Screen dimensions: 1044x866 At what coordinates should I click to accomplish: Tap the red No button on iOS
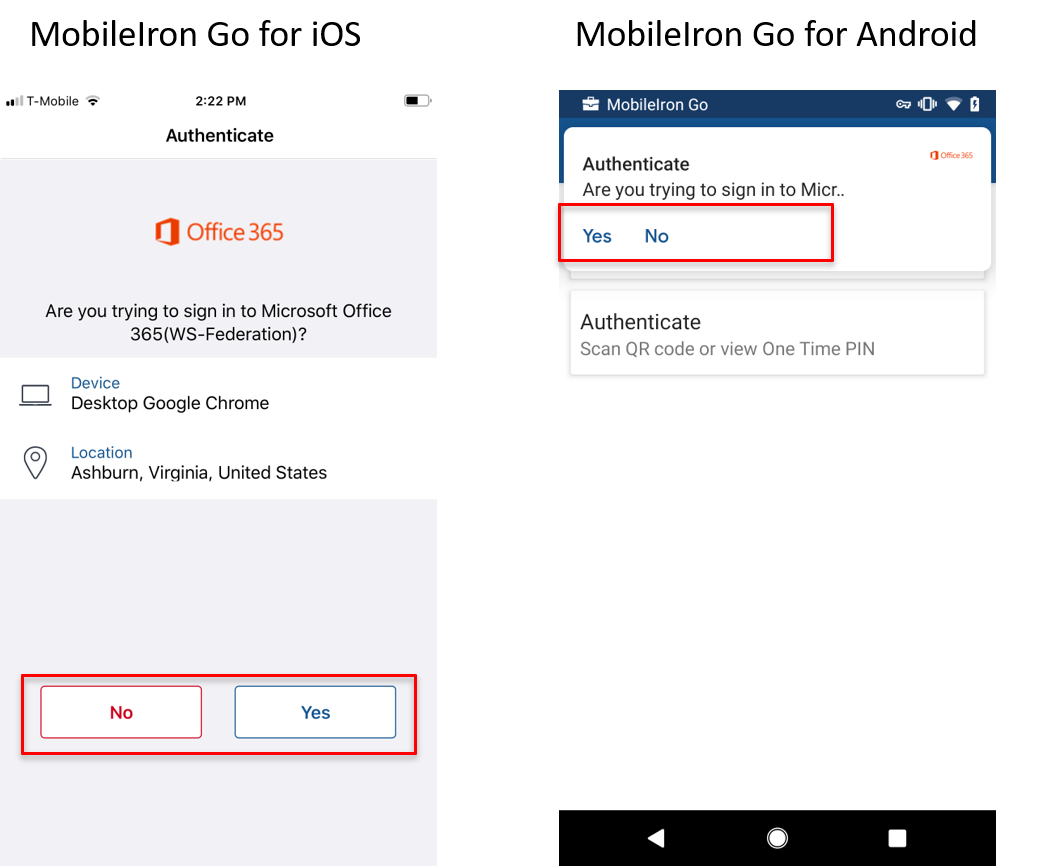coord(121,712)
